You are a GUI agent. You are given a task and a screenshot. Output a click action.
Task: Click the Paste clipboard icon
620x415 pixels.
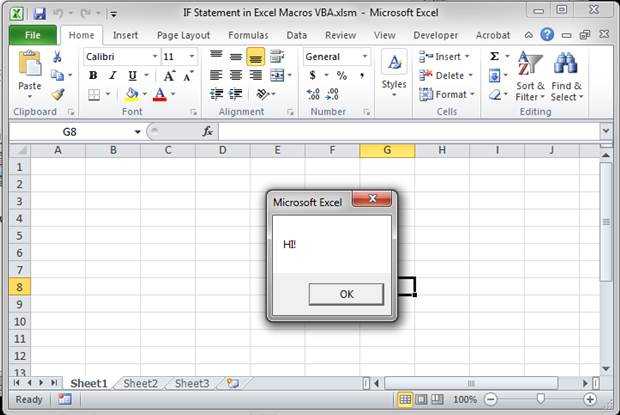(30, 64)
